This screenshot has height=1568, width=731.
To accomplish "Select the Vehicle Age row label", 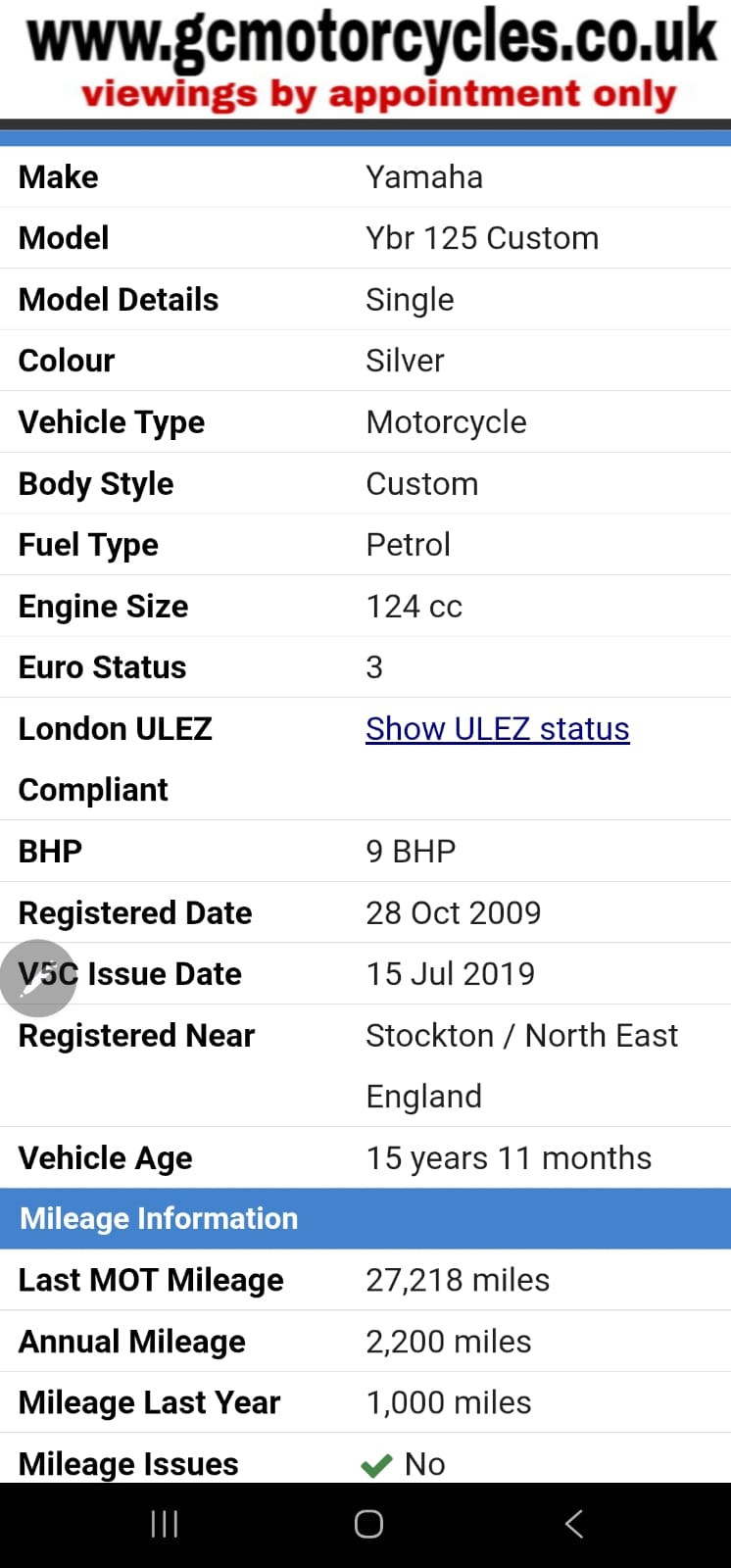I will click(x=105, y=1158).
